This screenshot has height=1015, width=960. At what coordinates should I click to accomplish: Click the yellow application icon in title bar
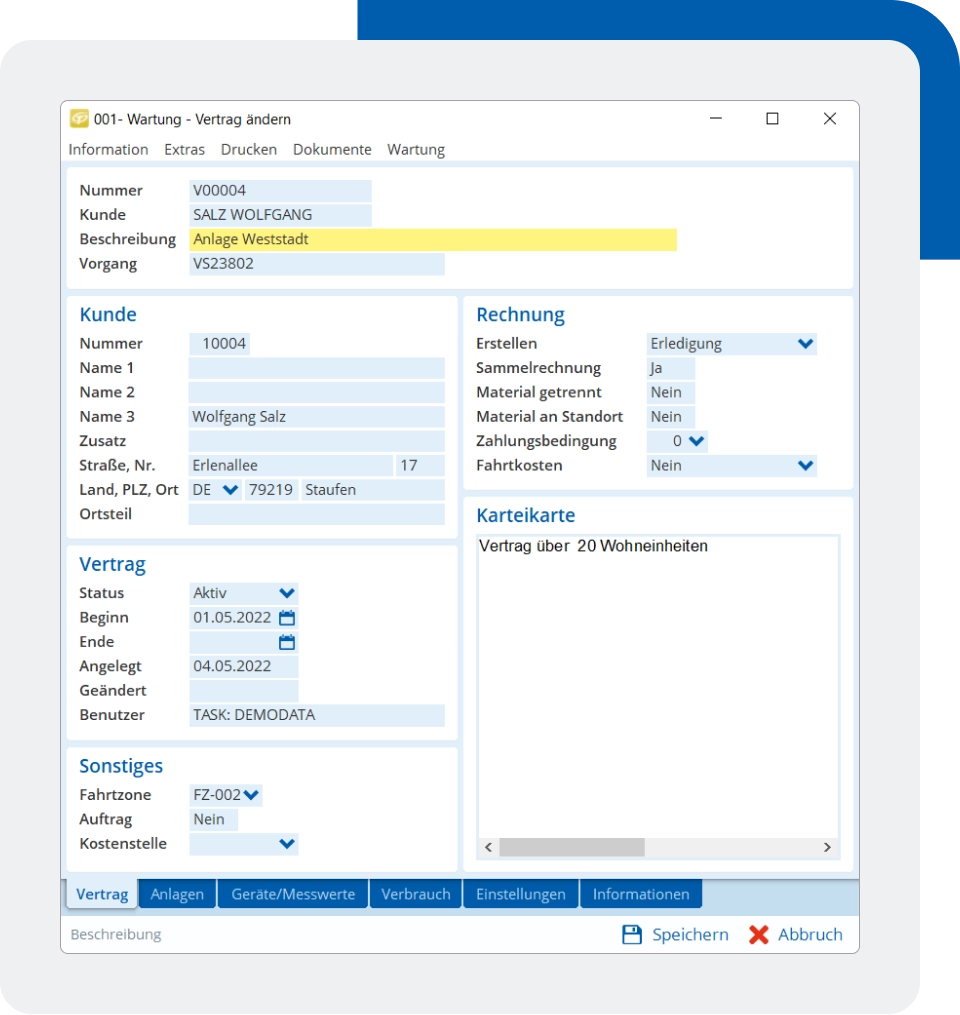click(x=79, y=119)
